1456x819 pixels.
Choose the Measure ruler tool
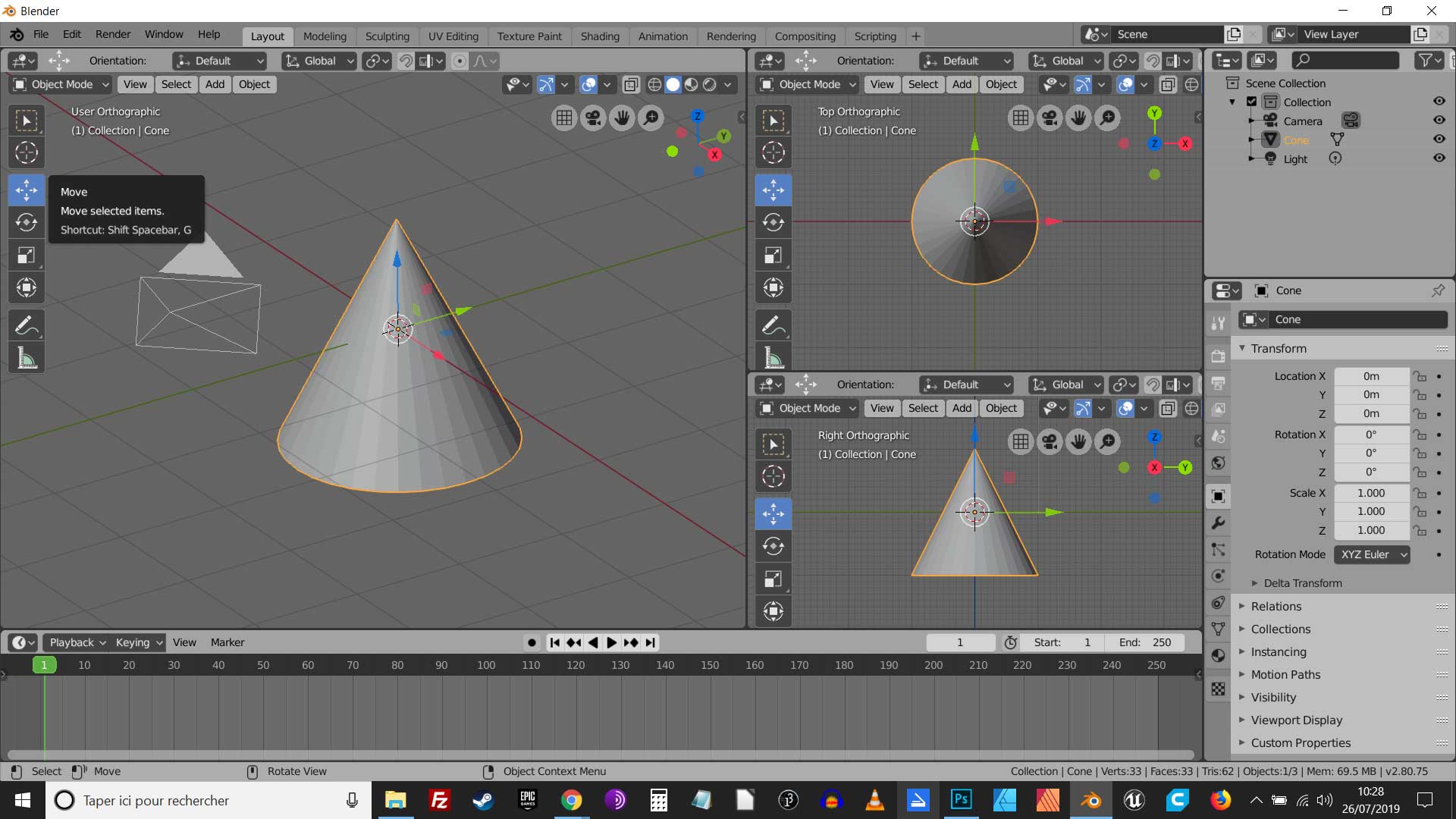tap(27, 358)
